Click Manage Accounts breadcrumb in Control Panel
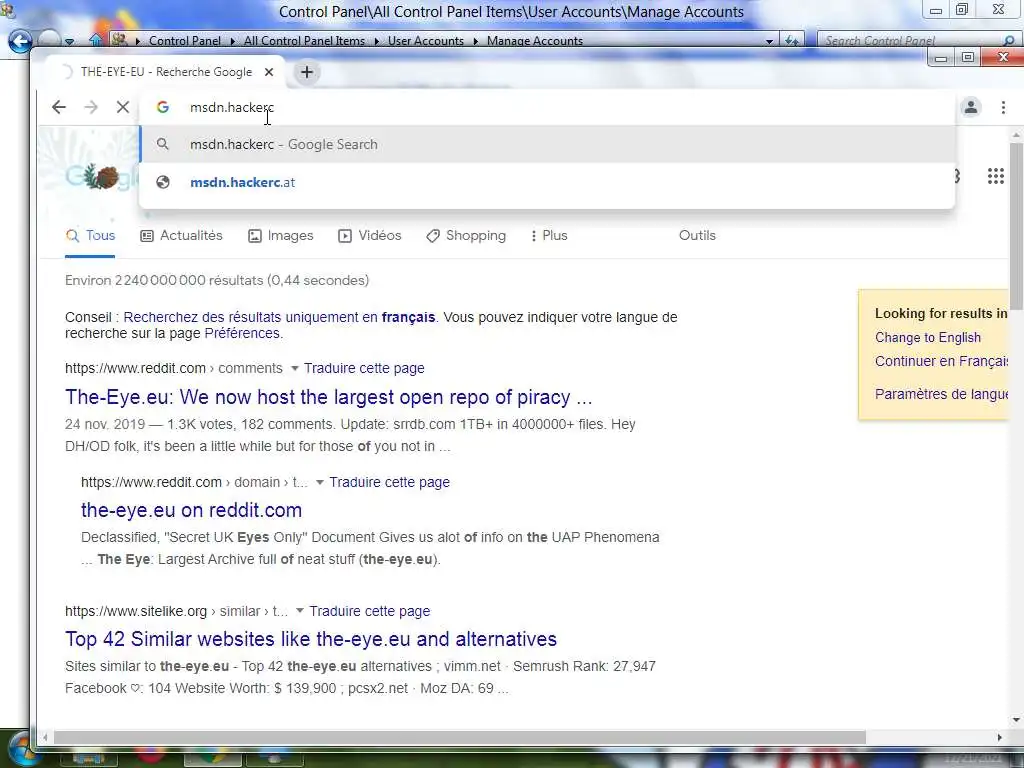Viewport: 1024px width, 768px height. [535, 40]
